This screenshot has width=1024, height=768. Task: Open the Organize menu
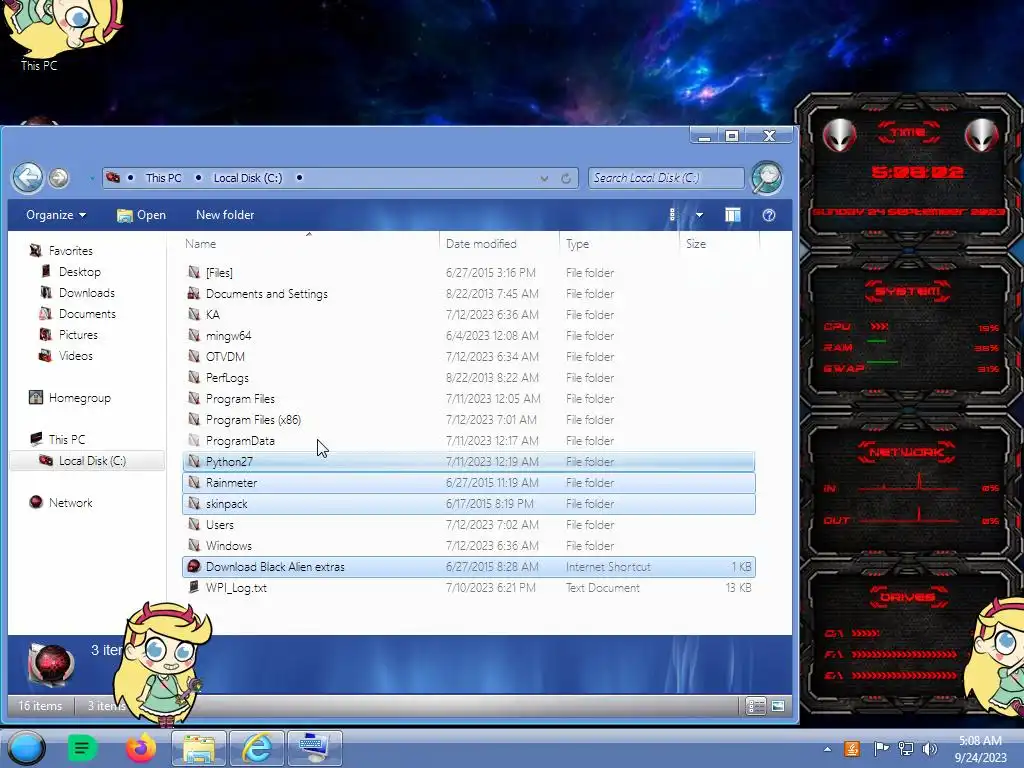tap(56, 215)
